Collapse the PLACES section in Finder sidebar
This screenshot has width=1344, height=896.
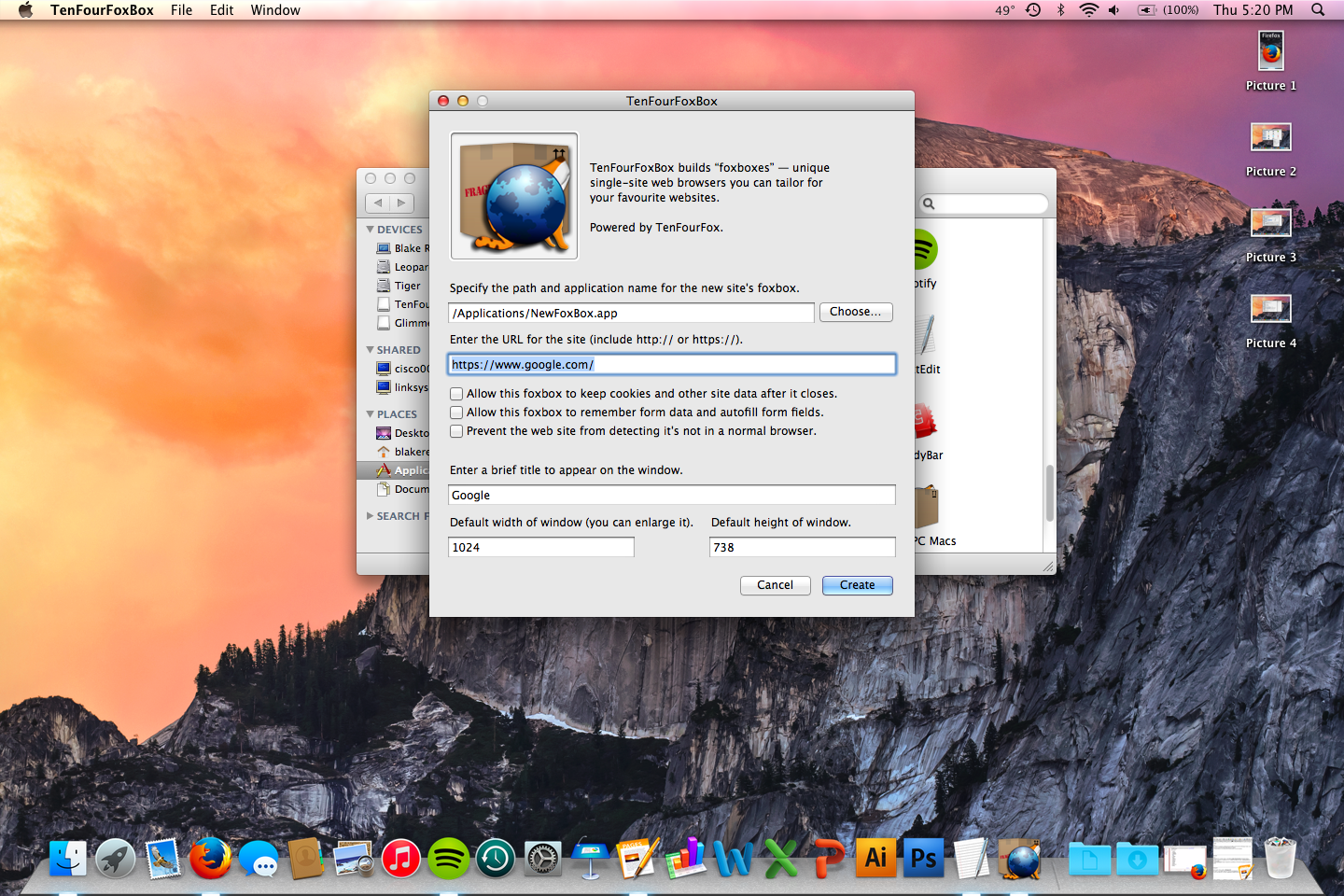click(x=370, y=413)
